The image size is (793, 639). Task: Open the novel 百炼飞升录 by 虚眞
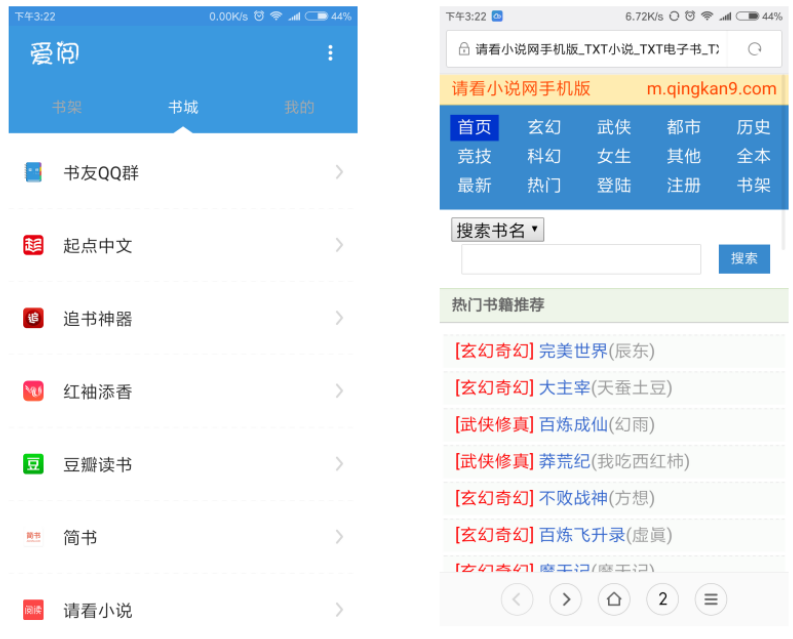point(582,535)
